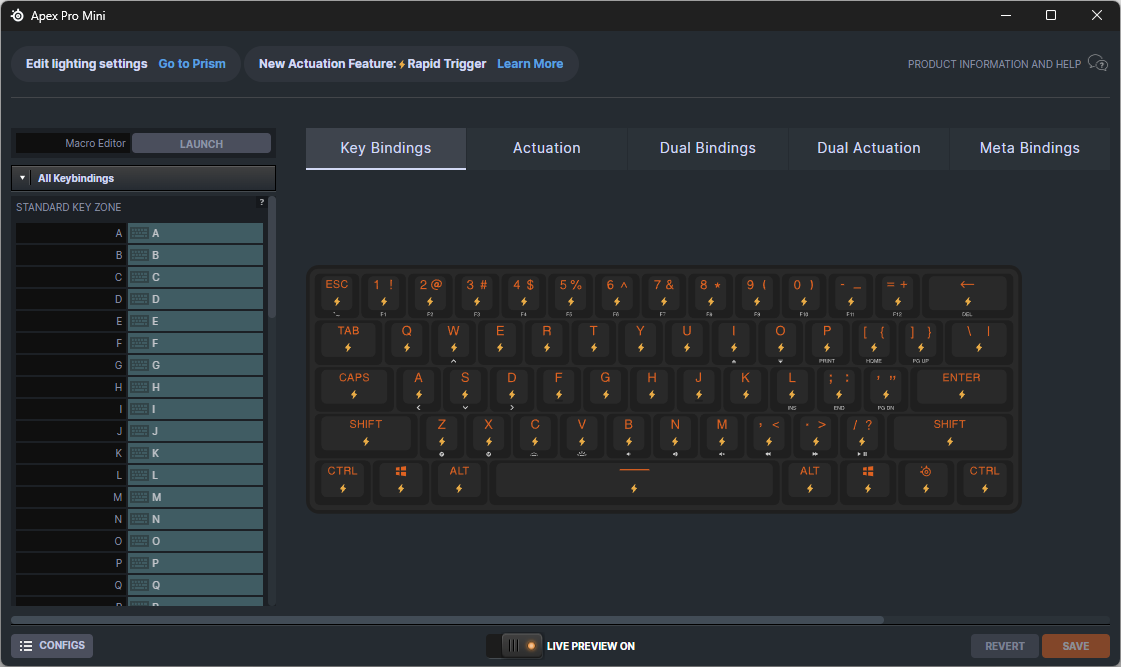Viewport: 1121px width, 667px height.
Task: Select the ENTER key on keyboard diagram
Action: [962, 388]
